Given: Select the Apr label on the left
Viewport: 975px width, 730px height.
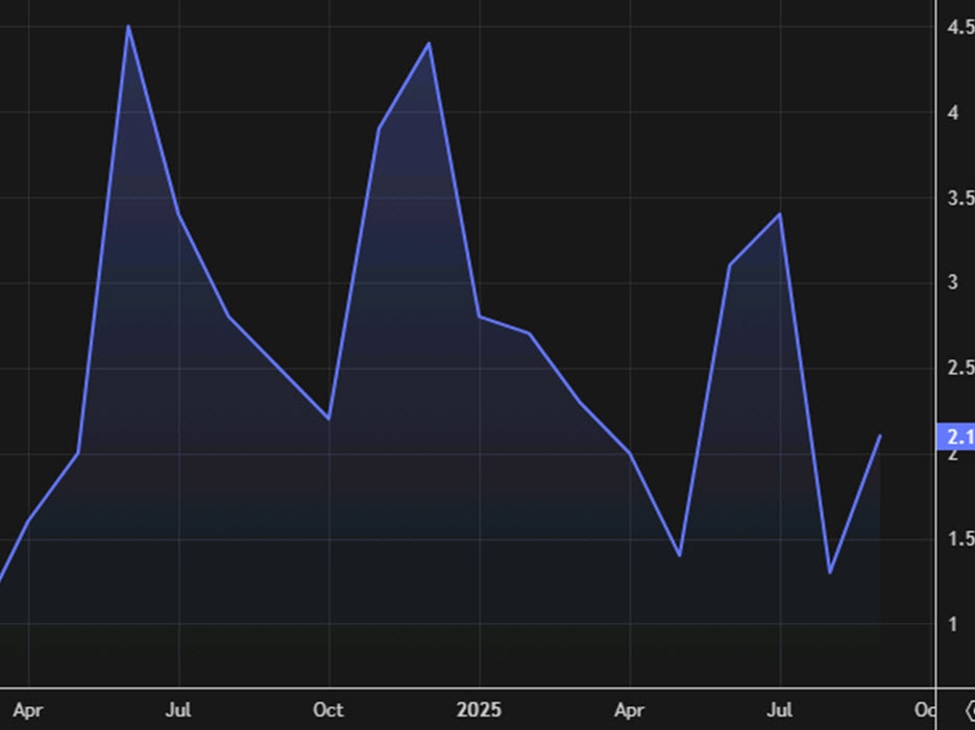Looking at the screenshot, I should 29,710.
